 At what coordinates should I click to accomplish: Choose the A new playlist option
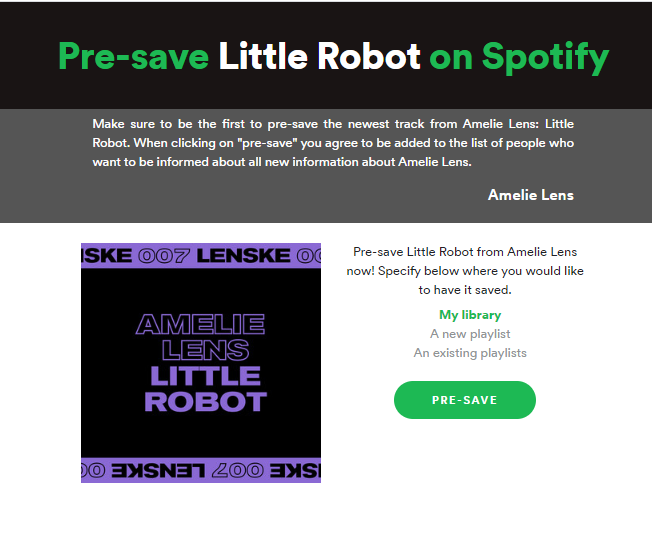click(x=470, y=334)
